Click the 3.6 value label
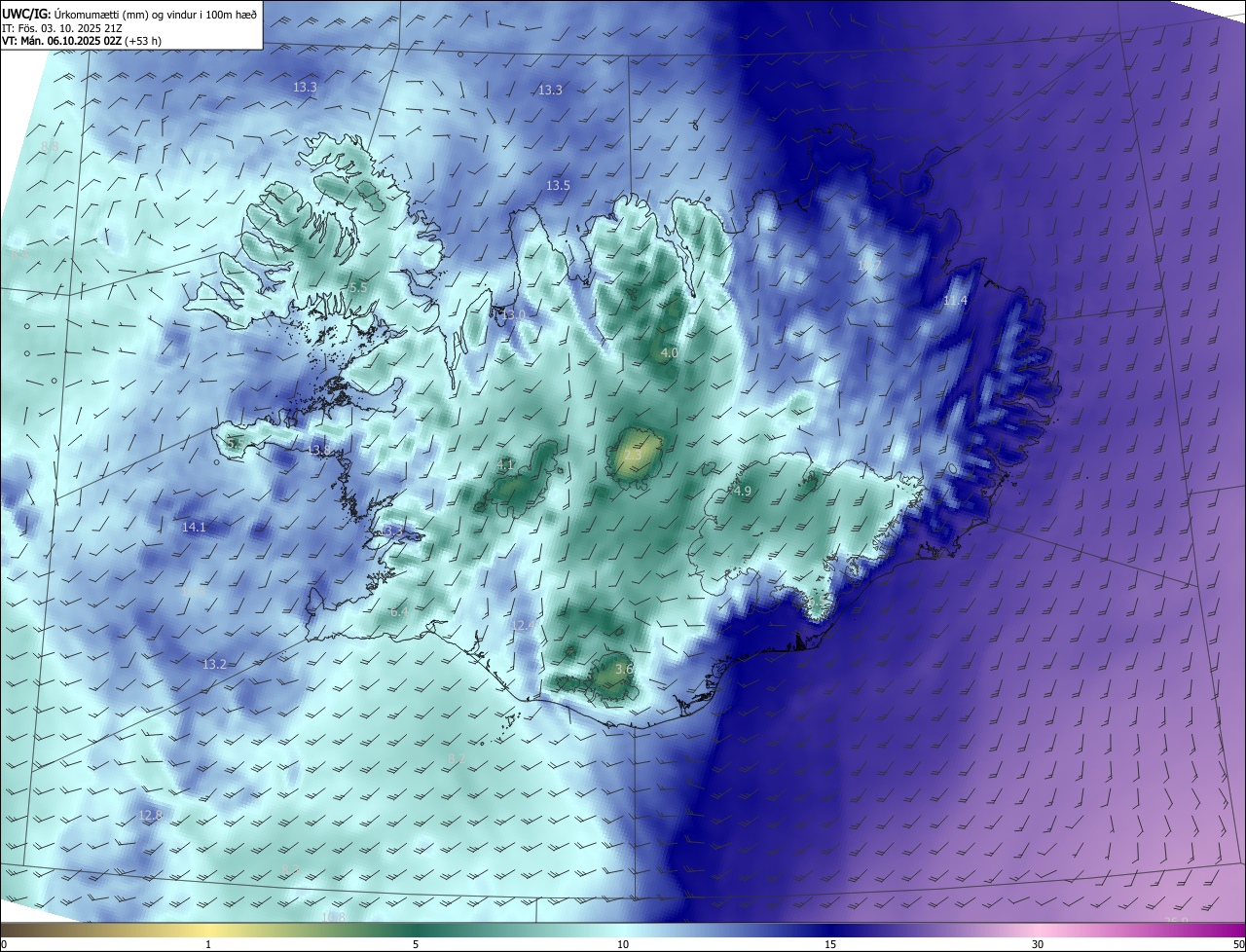1246x952 pixels. click(624, 669)
